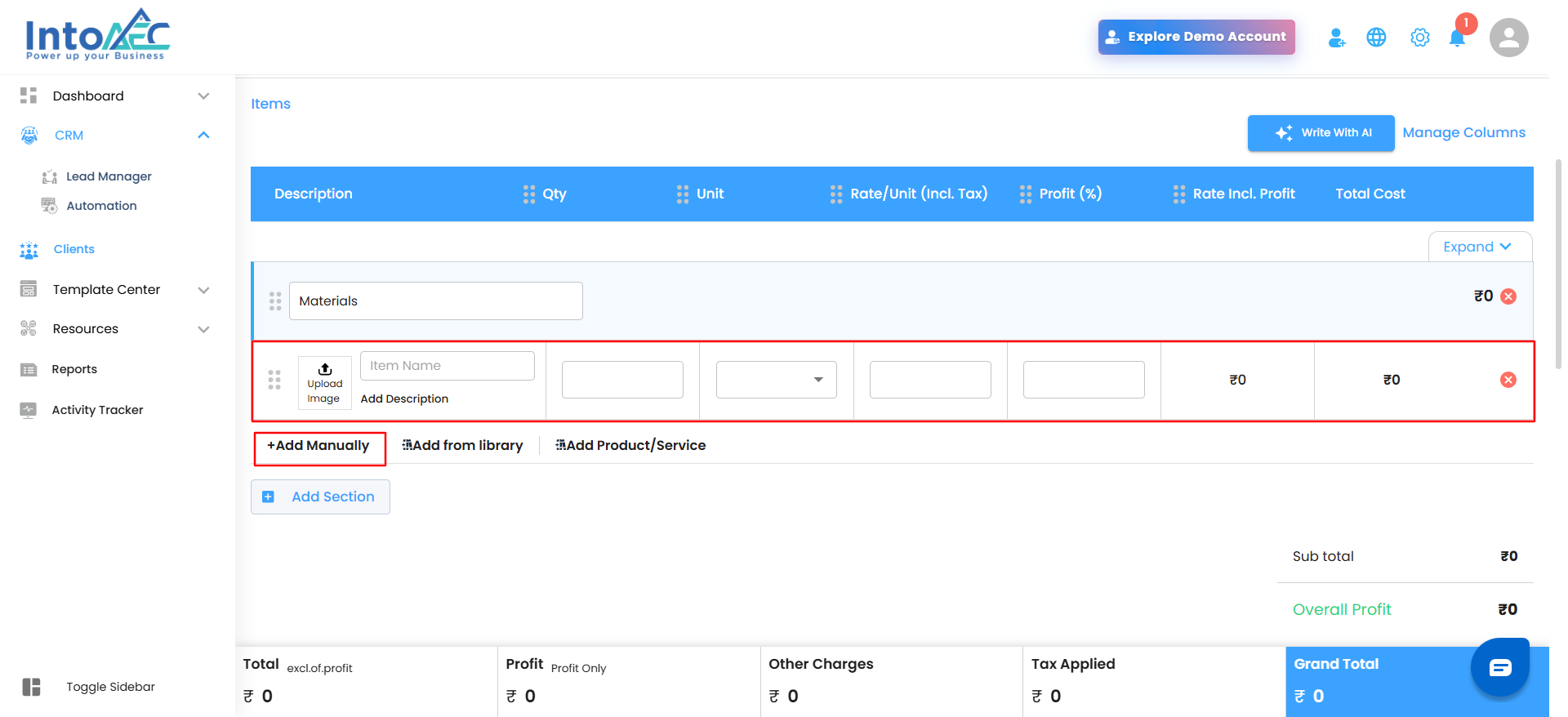Viewport: 1568px width, 717px height.
Task: Click the Items heading
Action: click(x=270, y=104)
